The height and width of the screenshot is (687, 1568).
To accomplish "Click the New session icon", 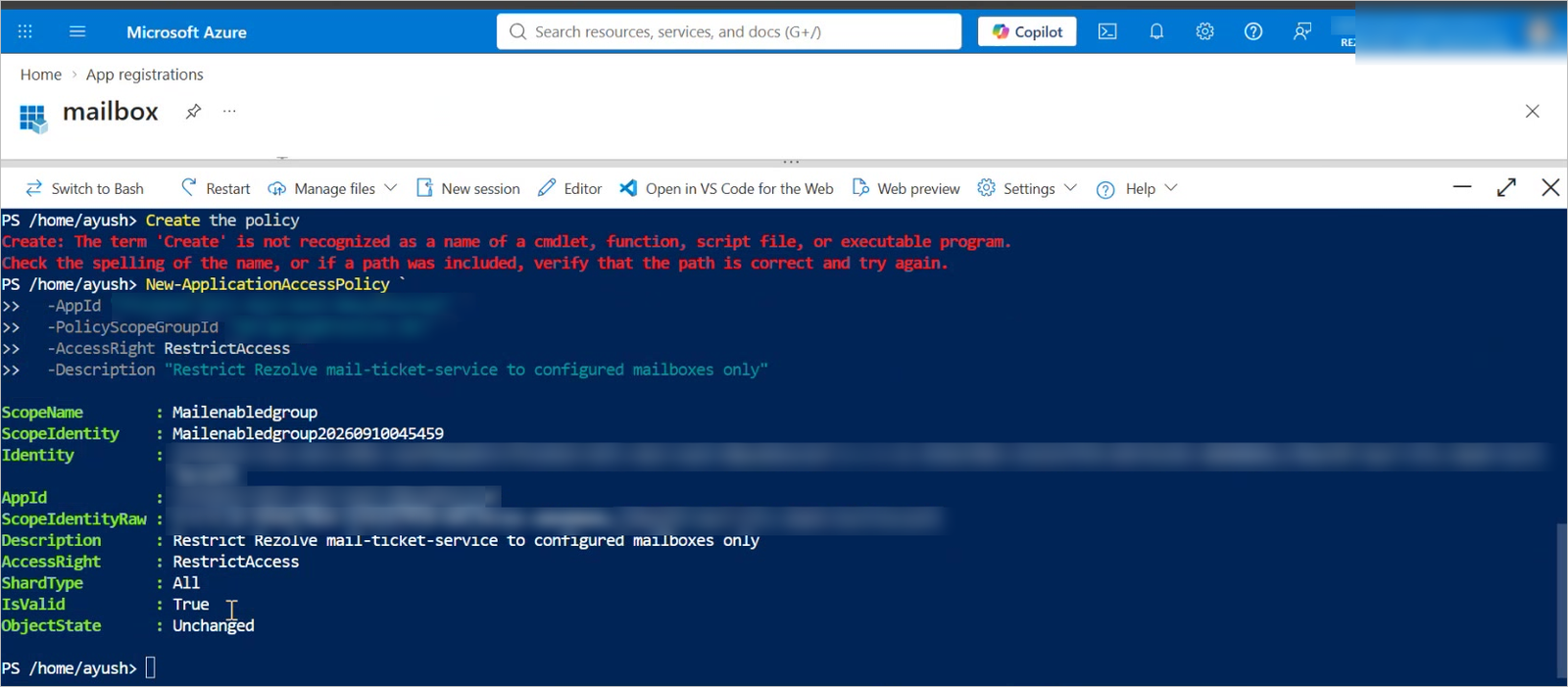I will (x=424, y=188).
